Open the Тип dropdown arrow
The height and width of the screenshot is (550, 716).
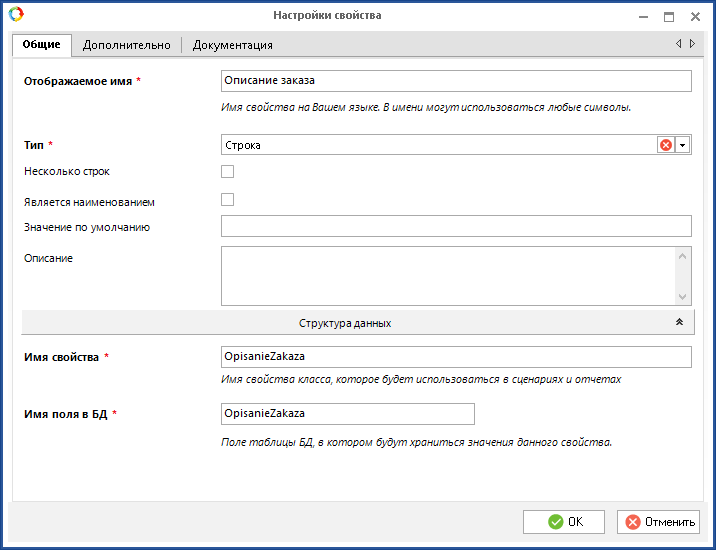coord(682,145)
